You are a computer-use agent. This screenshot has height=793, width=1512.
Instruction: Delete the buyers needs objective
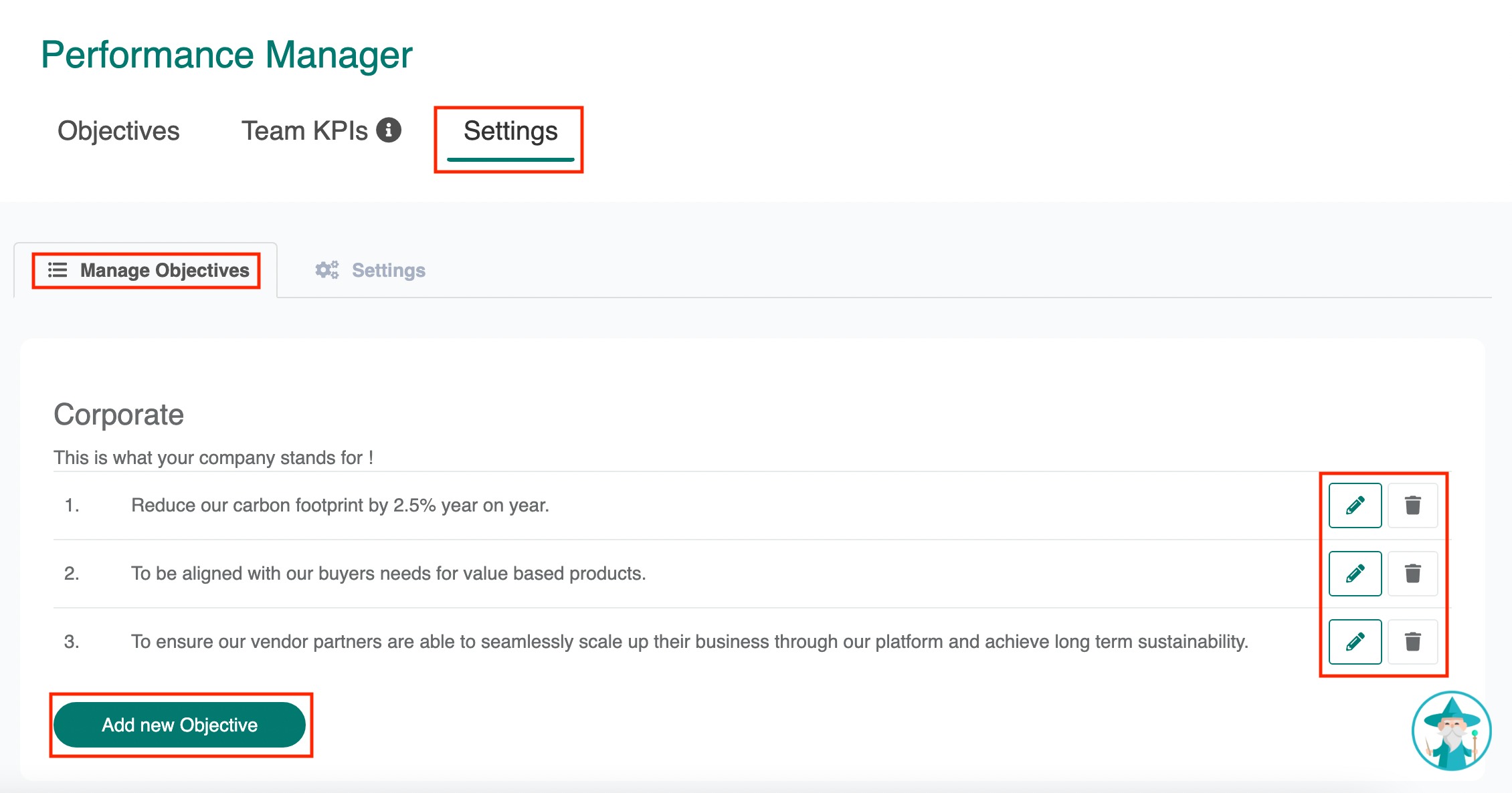point(1412,574)
